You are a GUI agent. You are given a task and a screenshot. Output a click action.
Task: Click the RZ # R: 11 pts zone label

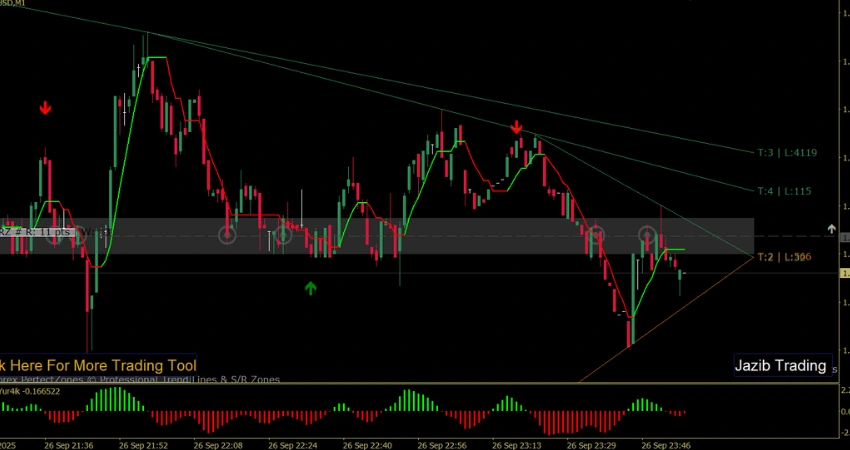[x=36, y=232]
